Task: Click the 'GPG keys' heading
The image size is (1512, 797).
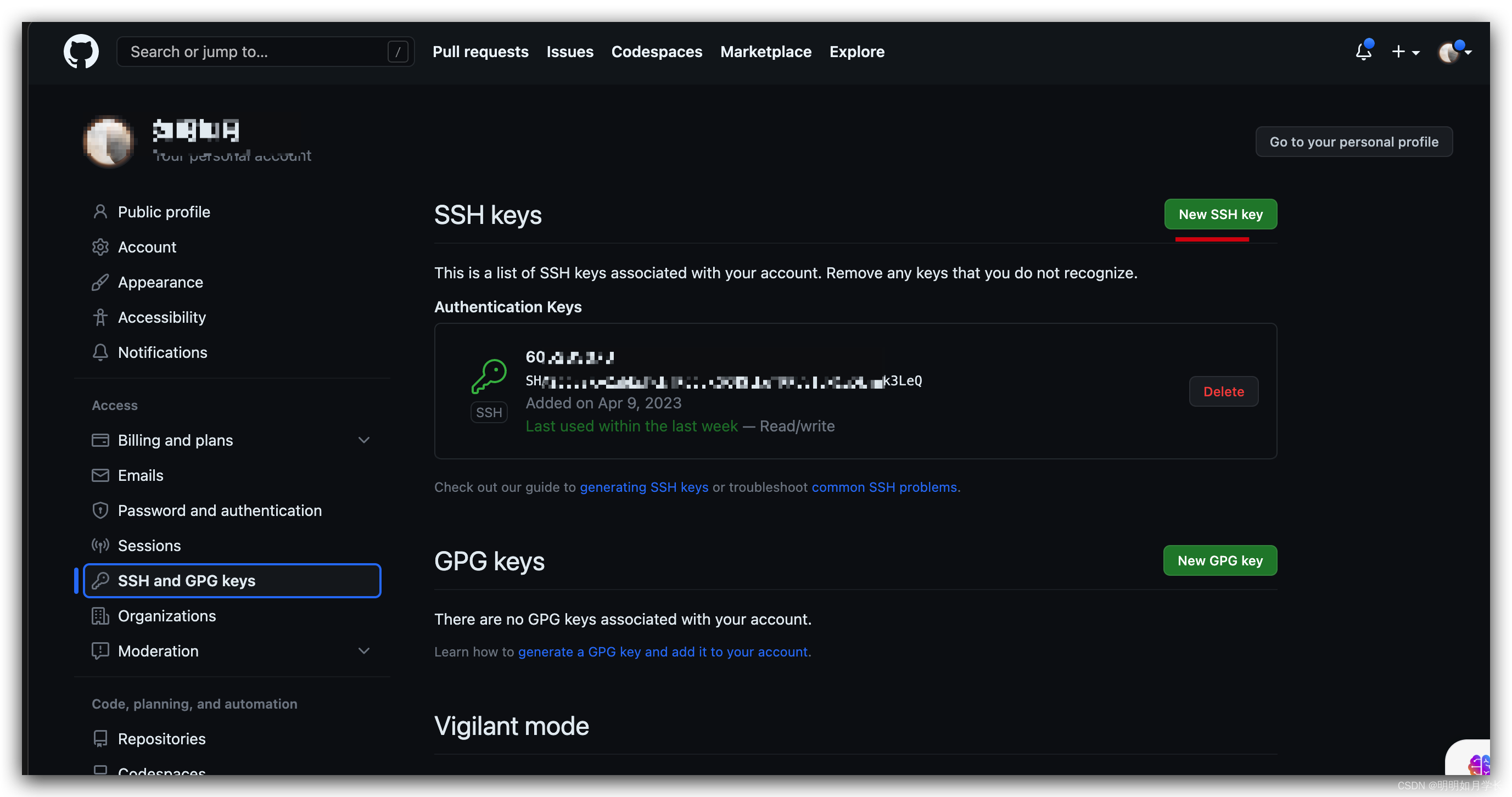Action: coord(490,561)
